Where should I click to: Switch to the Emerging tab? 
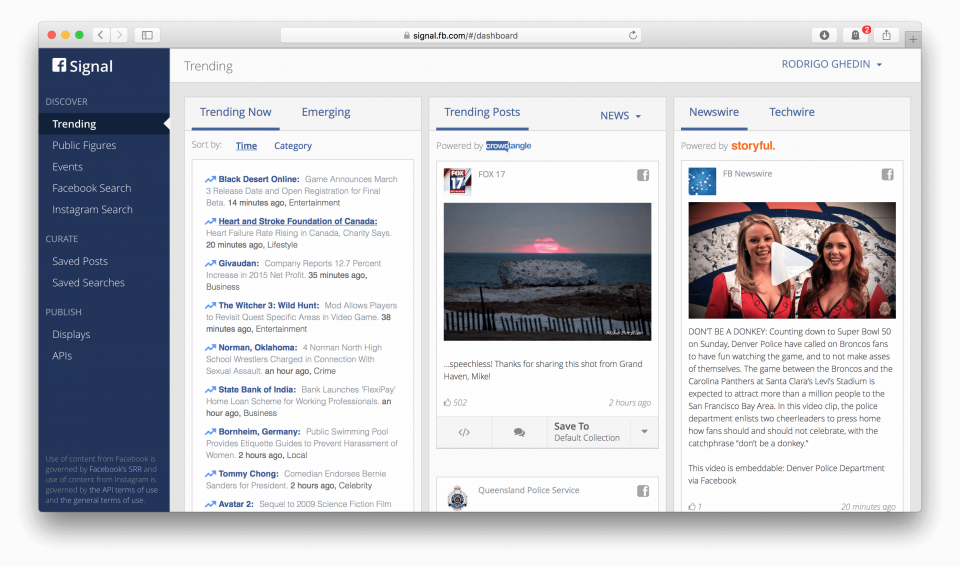click(x=326, y=112)
